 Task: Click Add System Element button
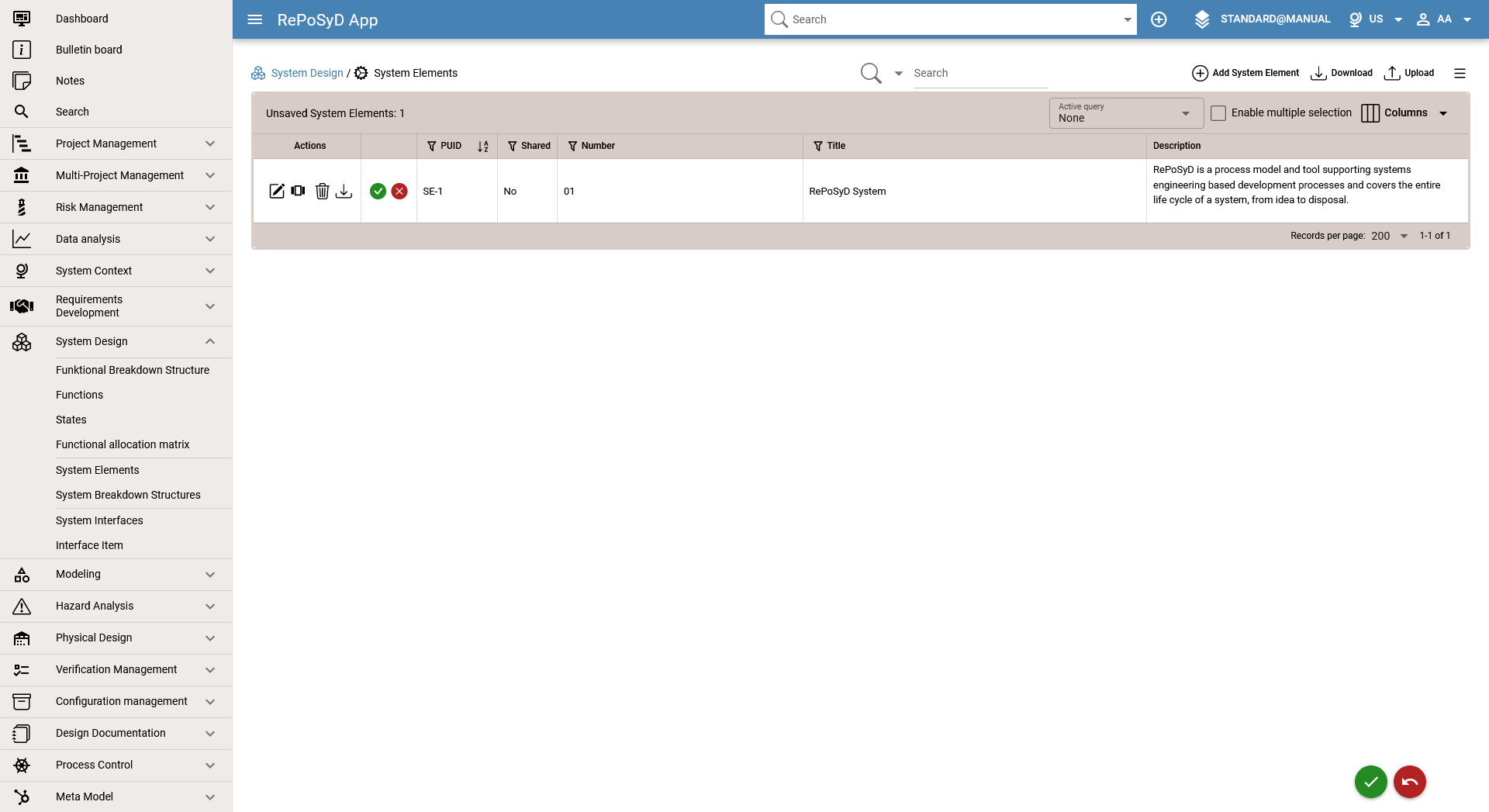1245,73
